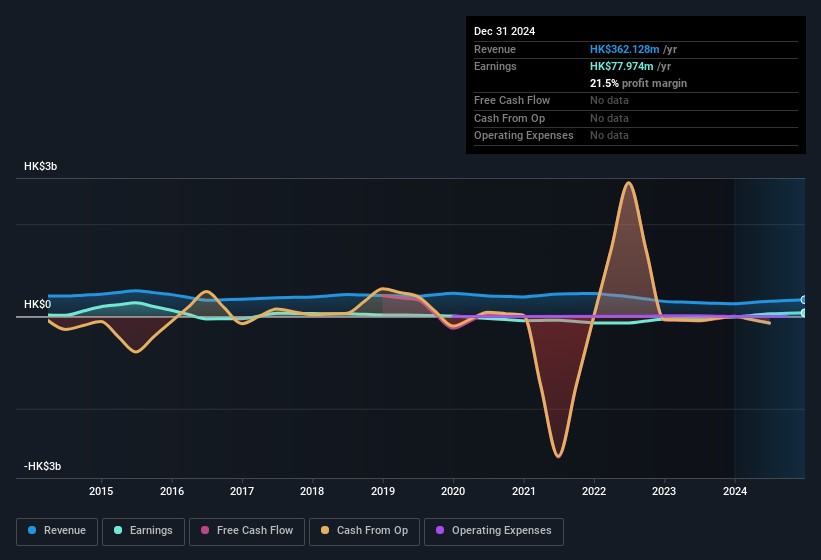Toggle the Free Cash Flow label in legend

(255, 531)
